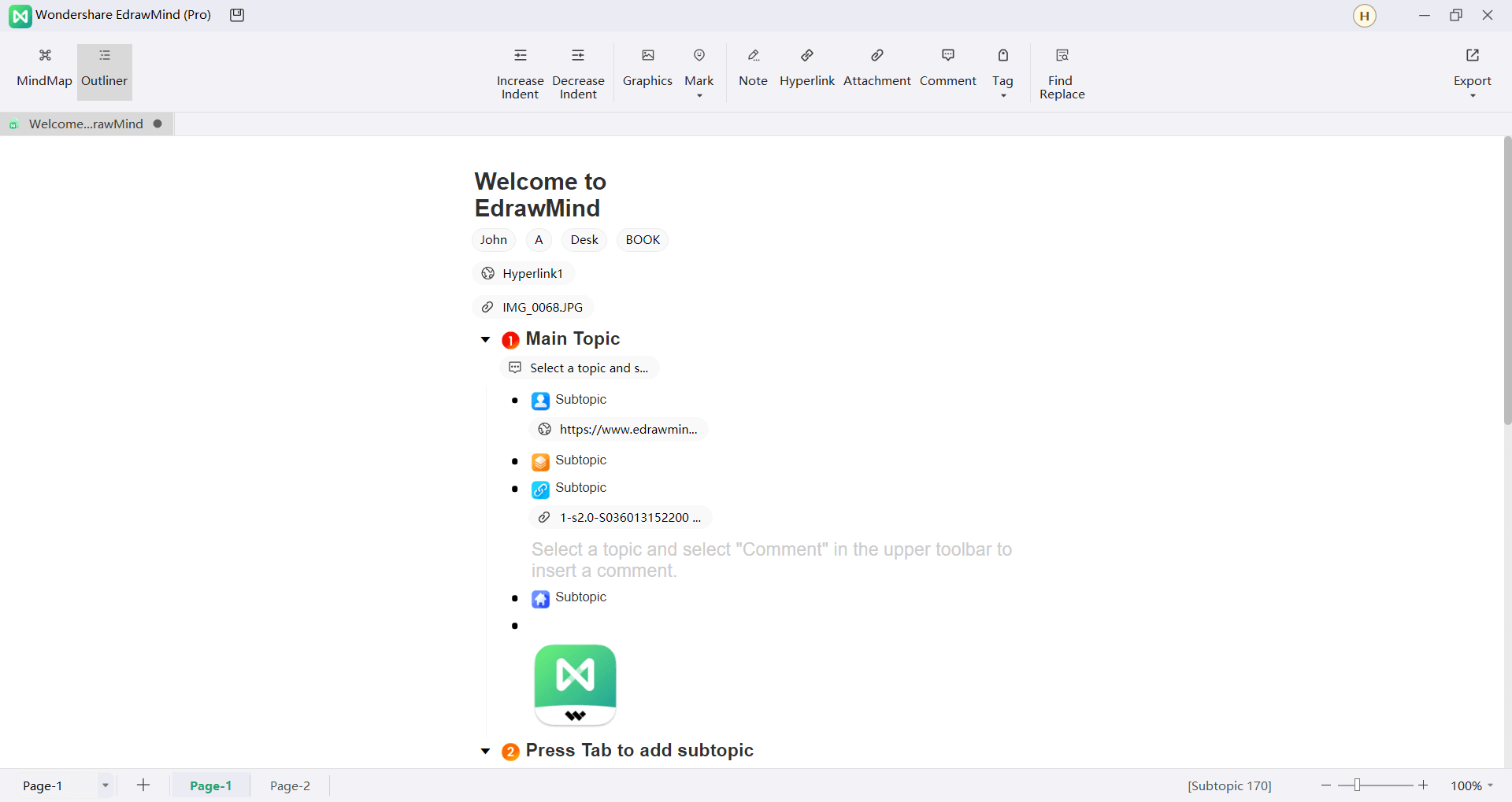Open the Export dropdown arrow
This screenshot has width=1512, height=802.
coord(1473,96)
